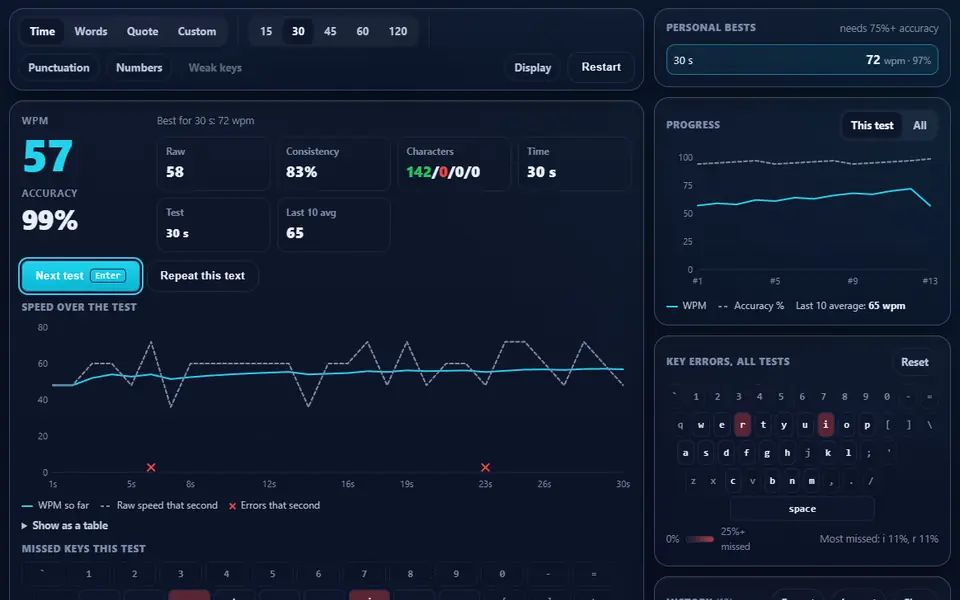960x600 pixels.
Task: Click the red error marker near 6s
Action: pos(151,467)
